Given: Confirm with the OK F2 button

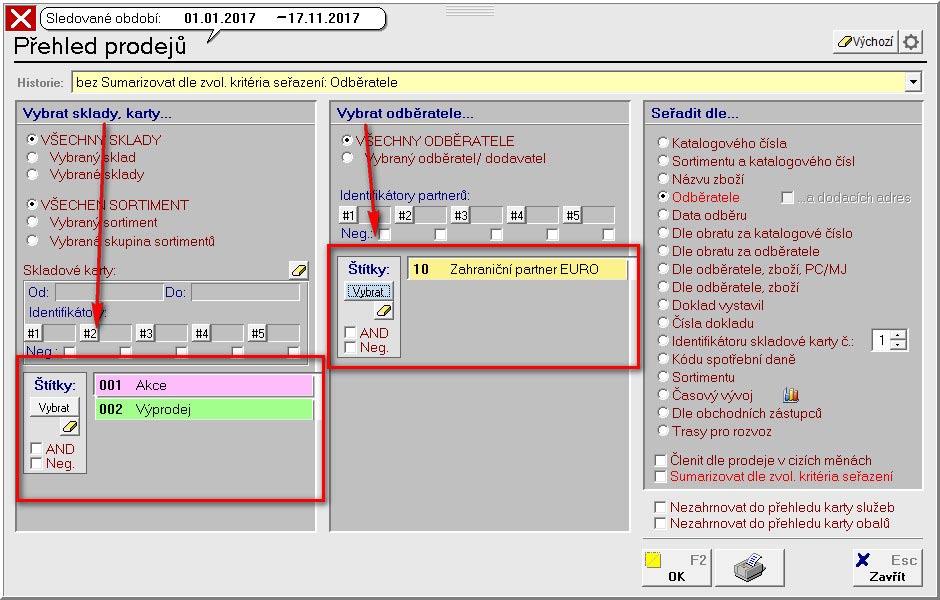Looking at the screenshot, I should [x=676, y=568].
